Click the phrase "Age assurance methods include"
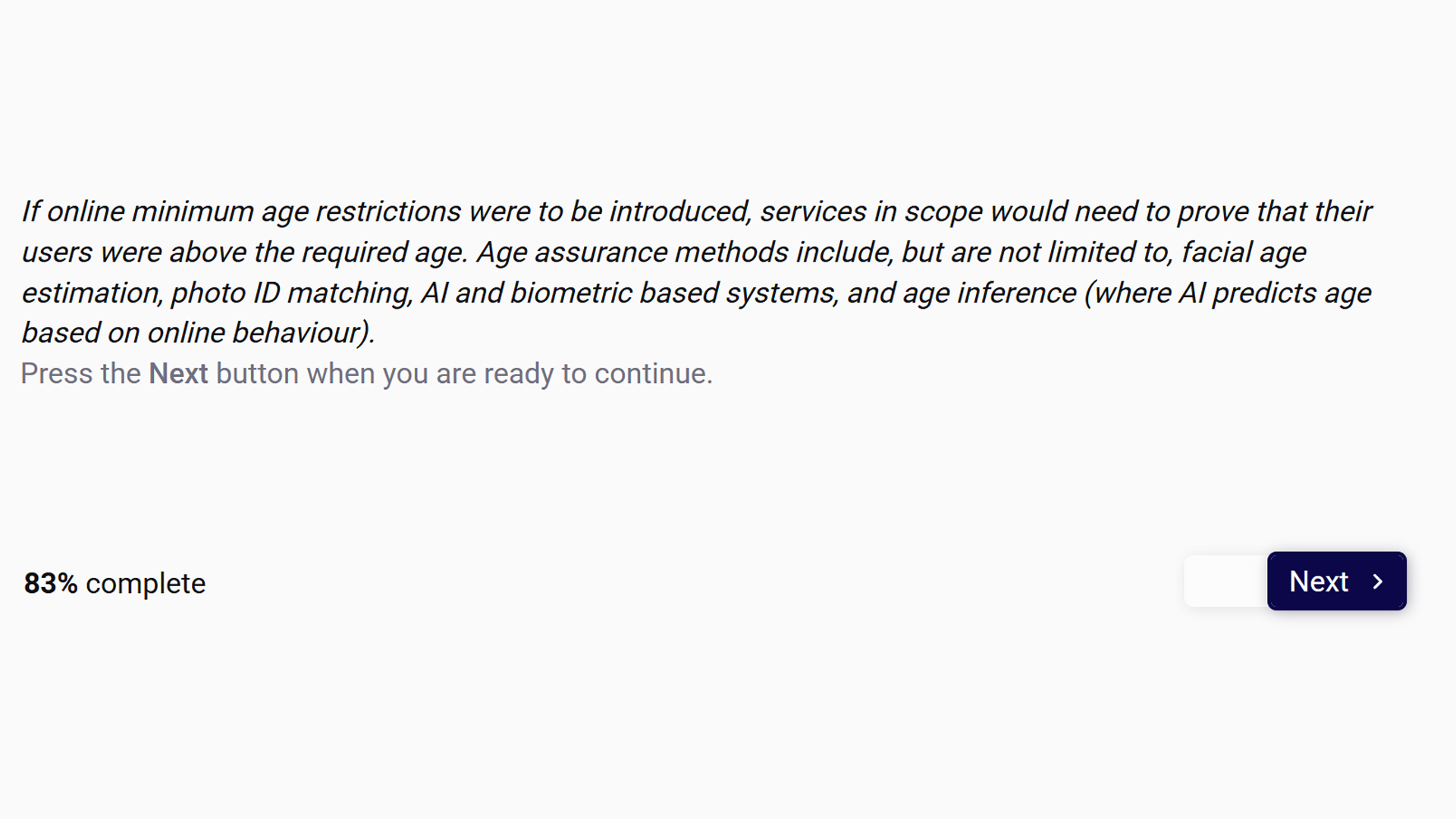1456x819 pixels. pyautogui.click(x=683, y=252)
